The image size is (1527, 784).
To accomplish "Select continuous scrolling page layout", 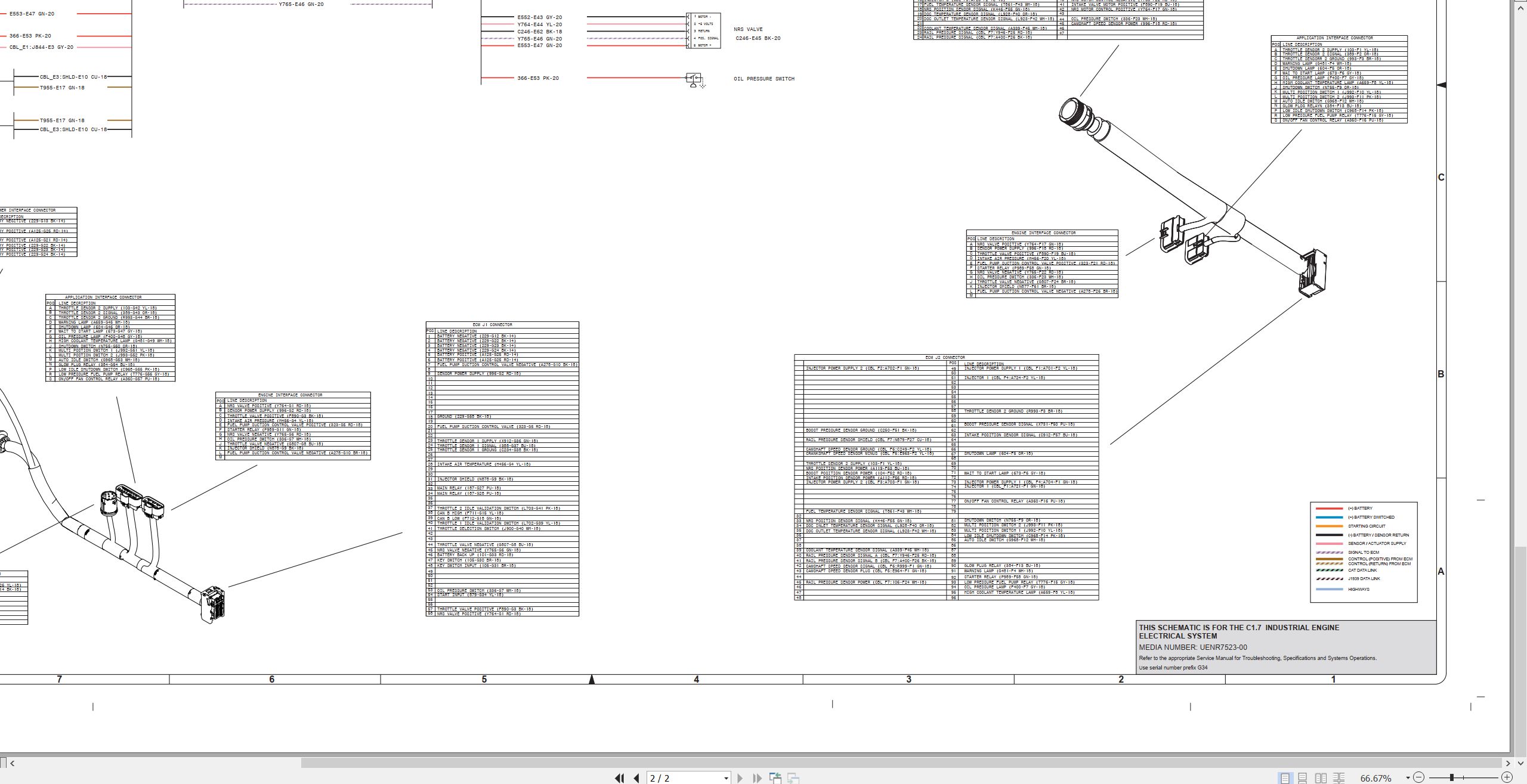I will pyautogui.click(x=1303, y=778).
